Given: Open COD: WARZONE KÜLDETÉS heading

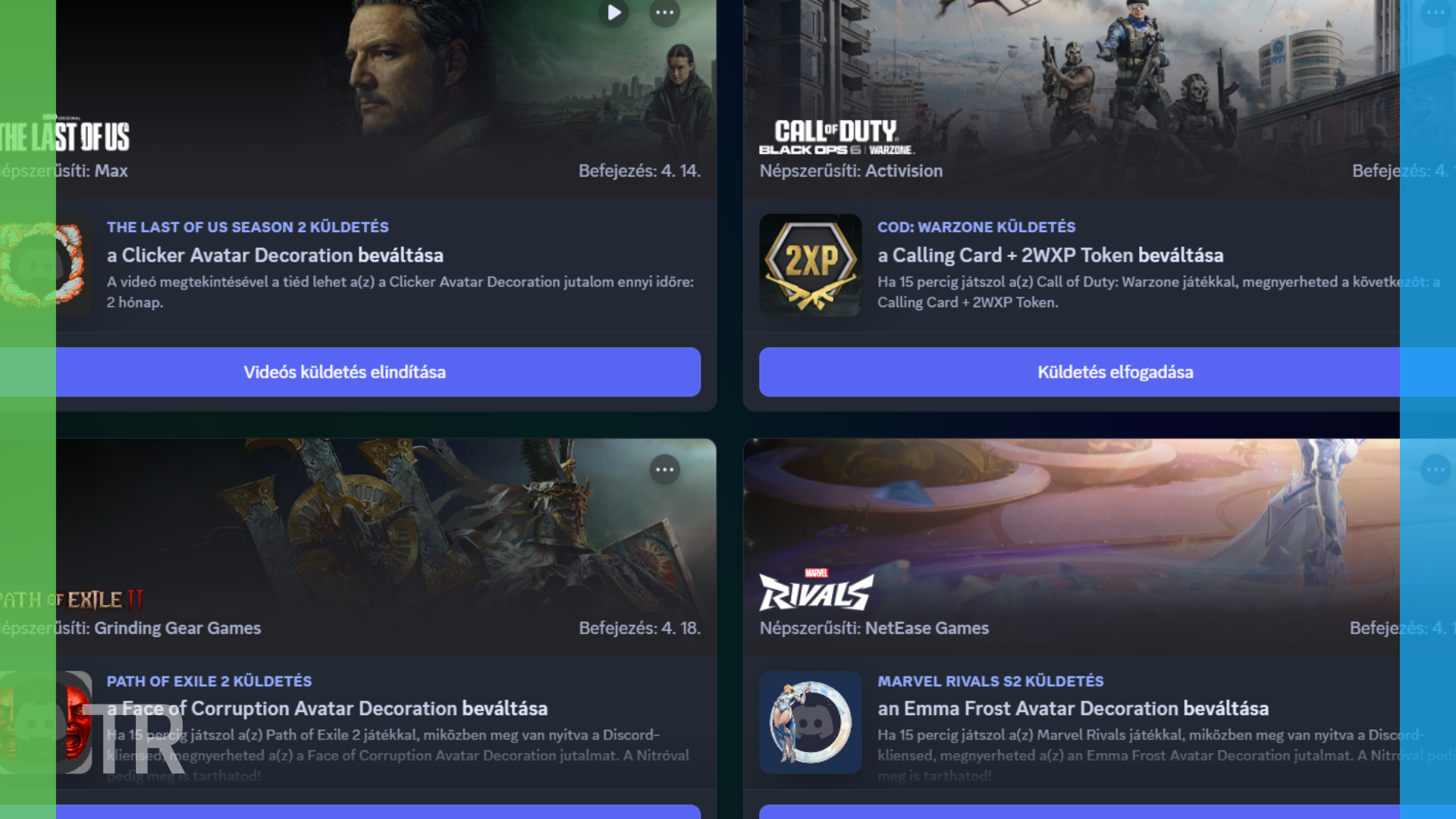Looking at the screenshot, I should click(976, 227).
